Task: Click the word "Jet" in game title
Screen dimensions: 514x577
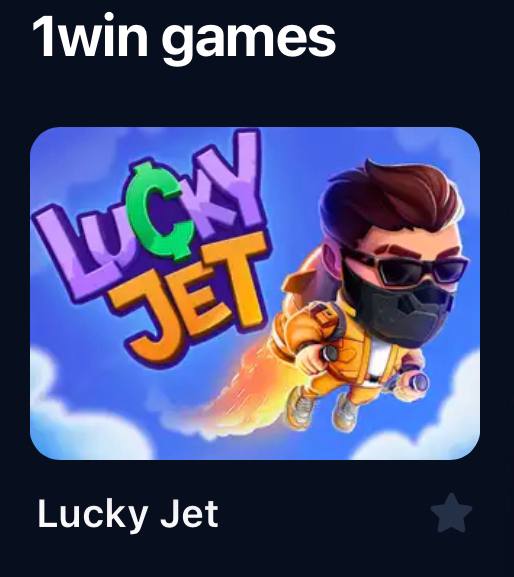Action: pos(190,513)
